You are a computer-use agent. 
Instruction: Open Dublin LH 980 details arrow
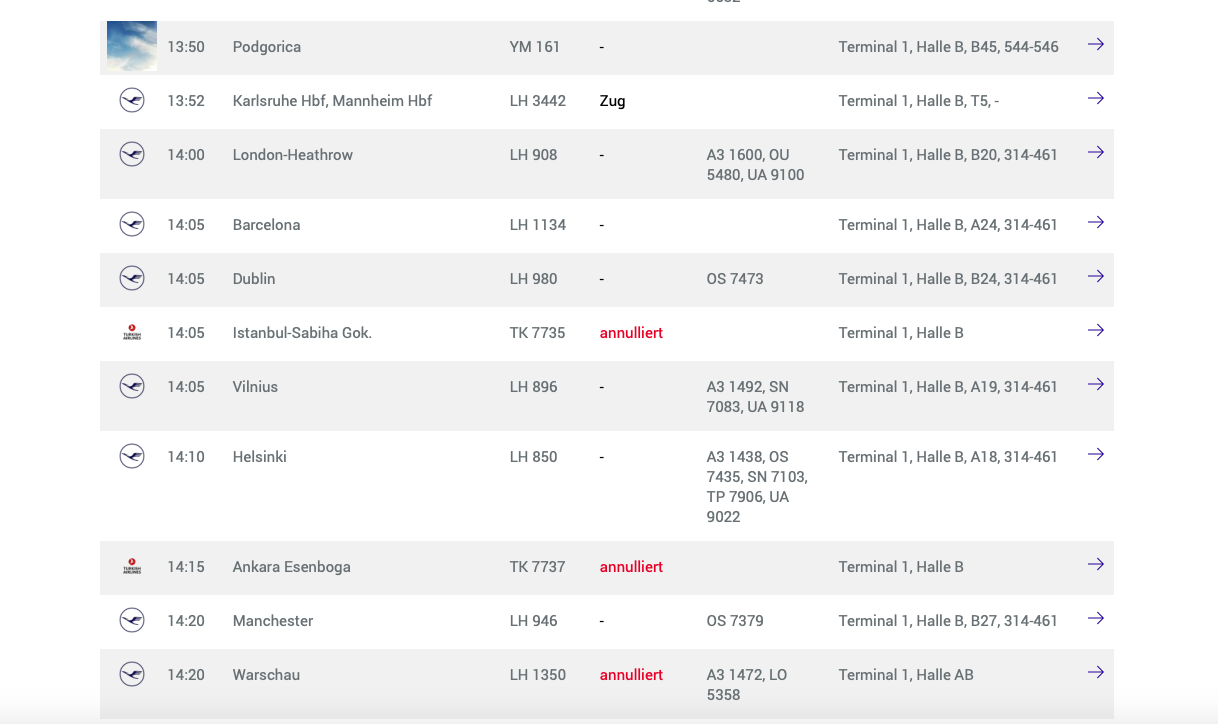pos(1096,277)
